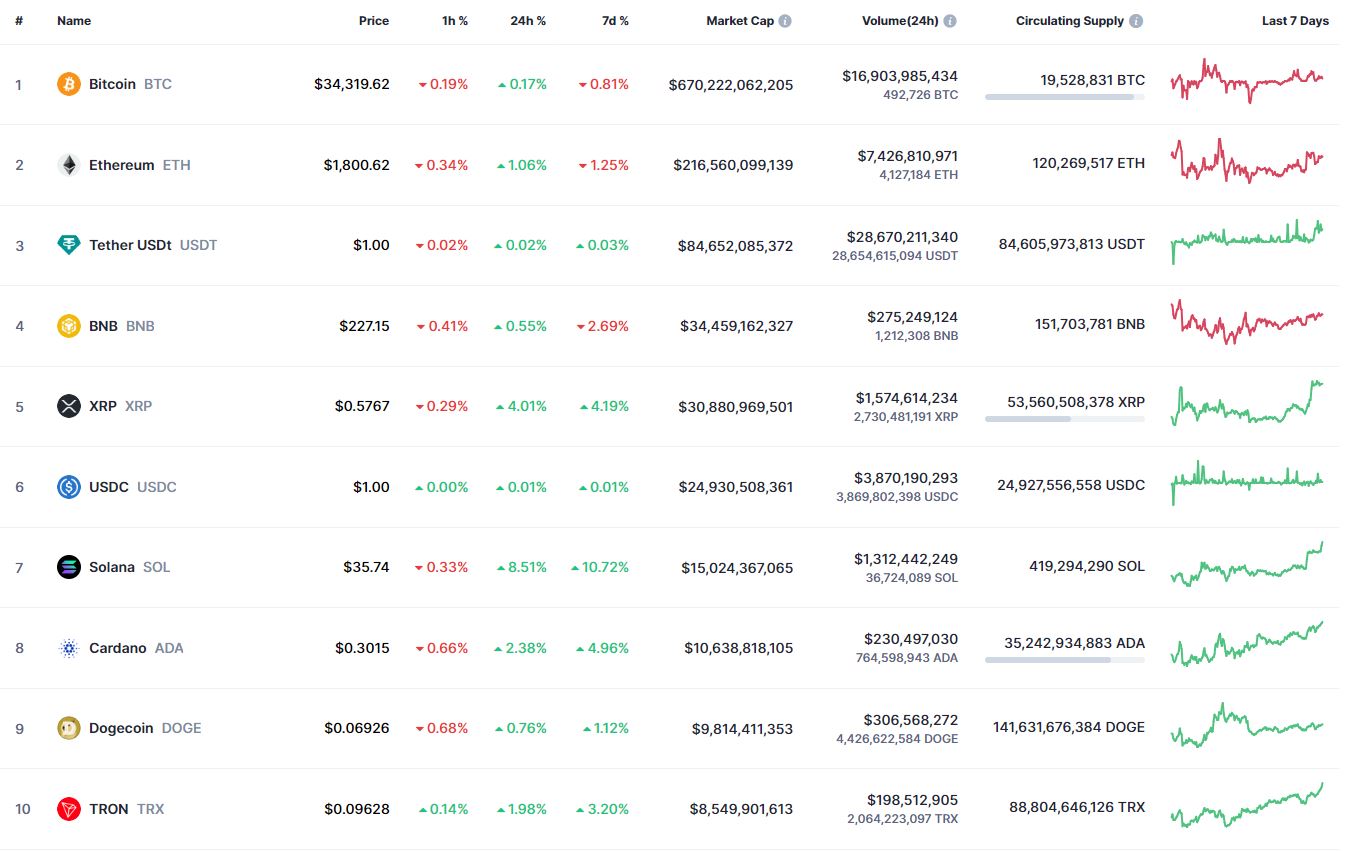Open BNB's 7-day sparkline chart

coord(1247,322)
